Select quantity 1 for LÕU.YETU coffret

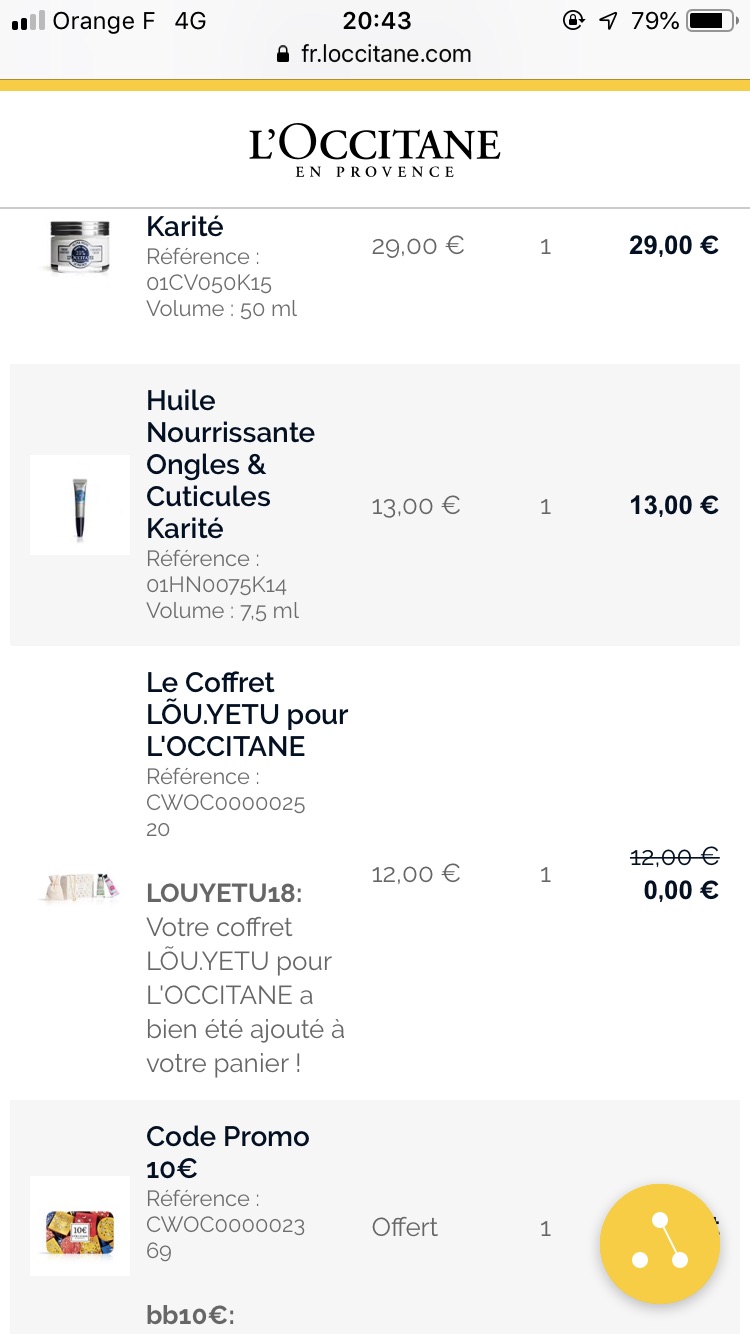point(545,875)
